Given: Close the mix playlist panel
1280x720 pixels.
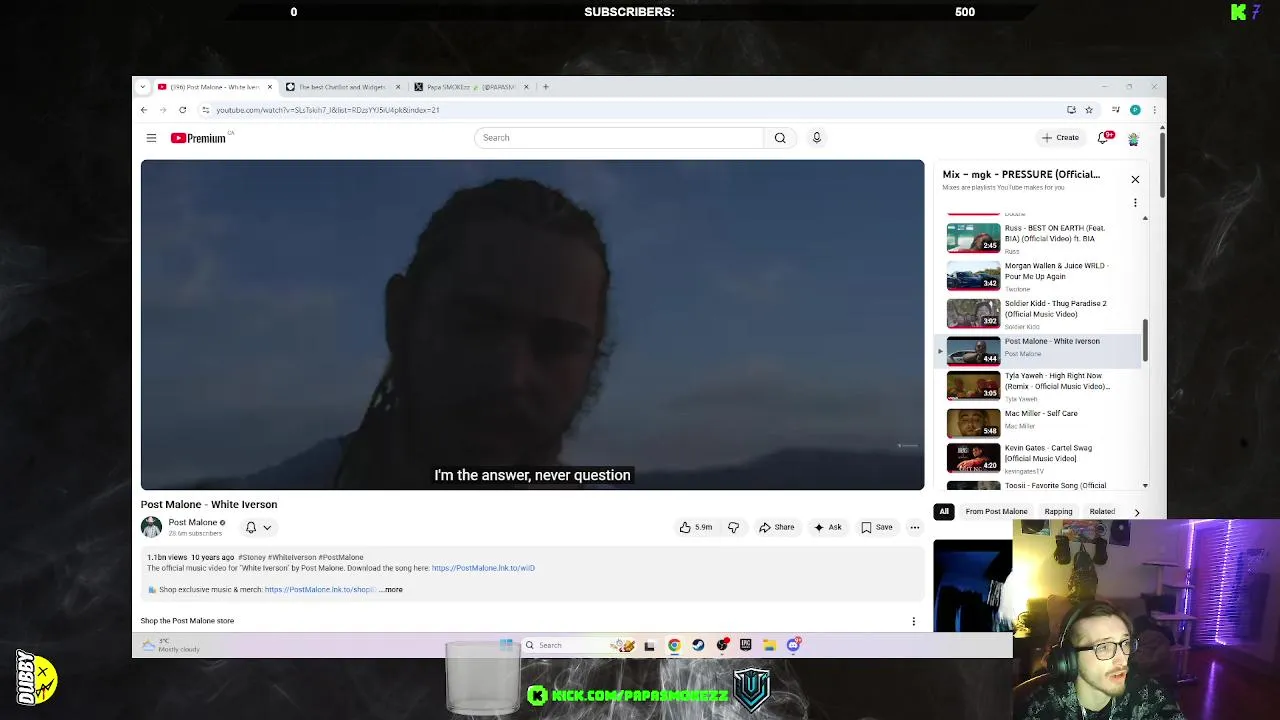Looking at the screenshot, I should [1135, 180].
